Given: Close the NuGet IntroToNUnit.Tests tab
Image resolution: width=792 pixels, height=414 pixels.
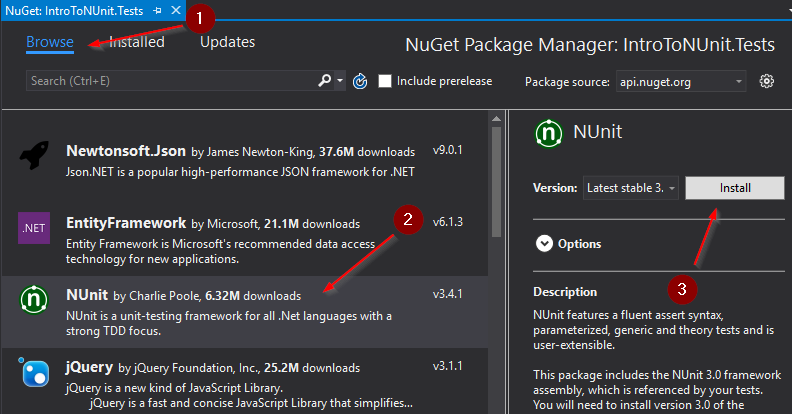Looking at the screenshot, I should (175, 10).
